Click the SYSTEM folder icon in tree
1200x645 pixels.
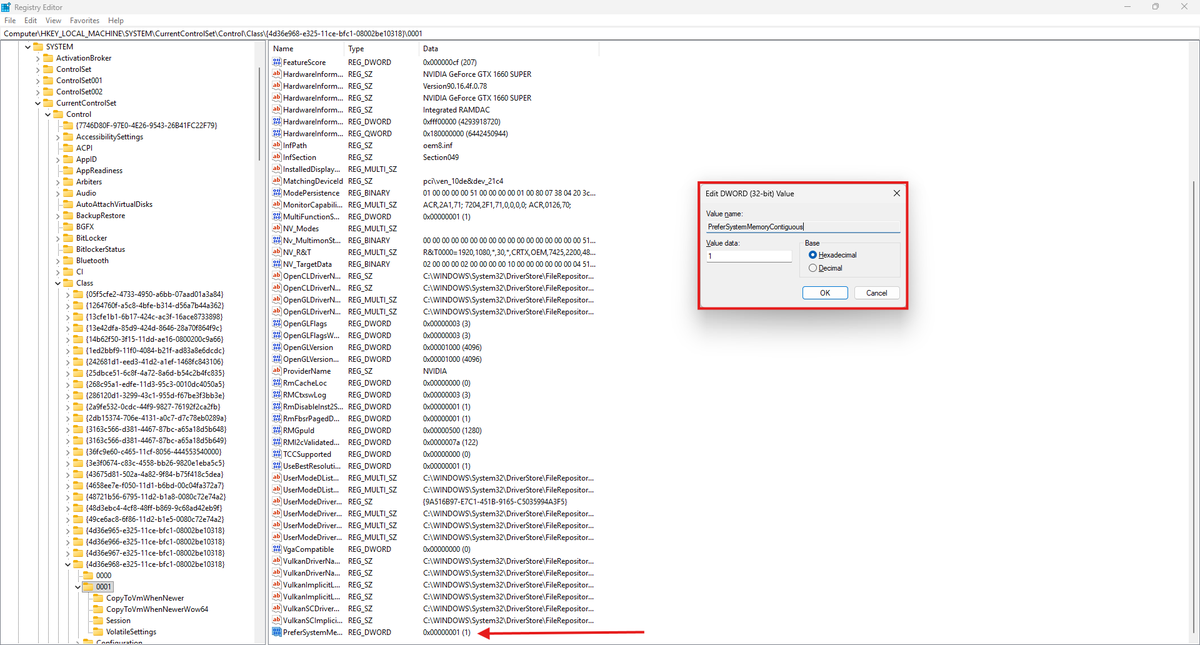pos(38,47)
